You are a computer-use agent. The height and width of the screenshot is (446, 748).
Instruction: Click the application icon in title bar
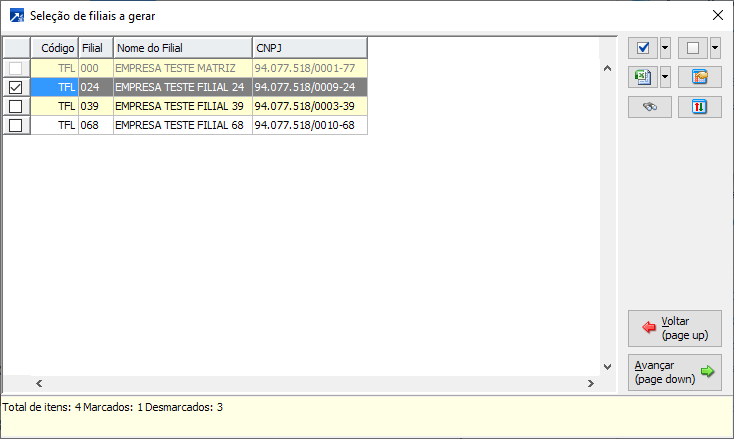point(17,16)
